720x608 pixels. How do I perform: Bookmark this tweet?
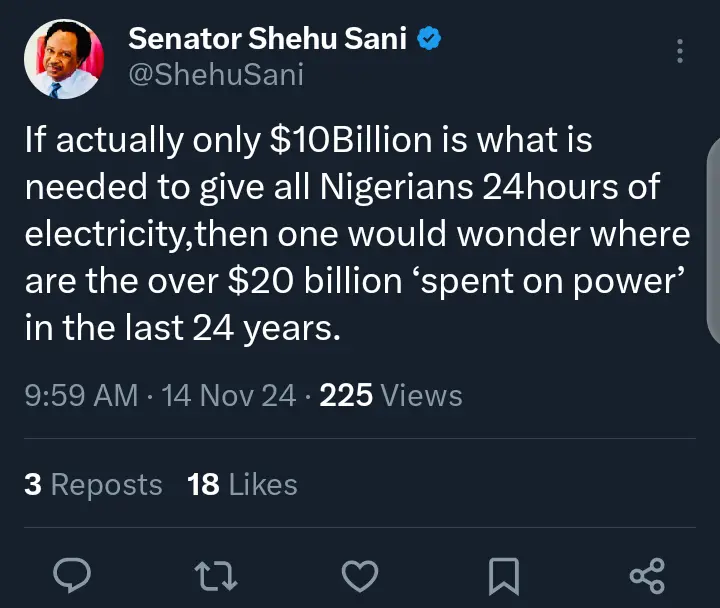point(505,574)
